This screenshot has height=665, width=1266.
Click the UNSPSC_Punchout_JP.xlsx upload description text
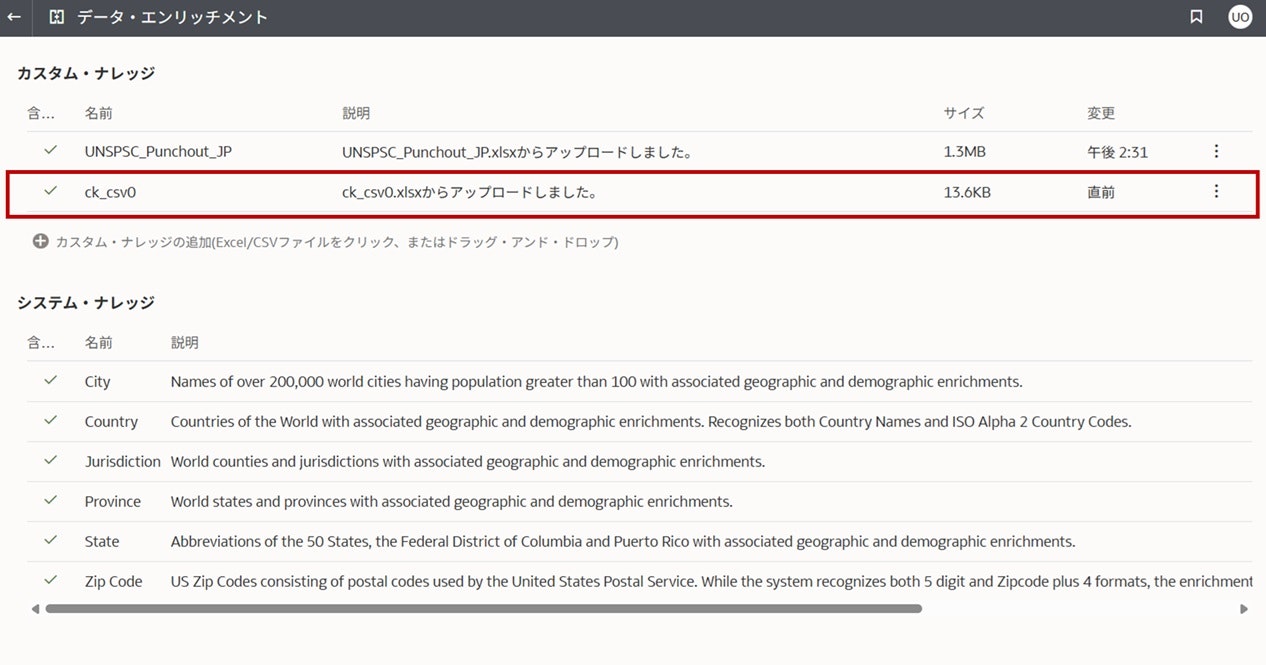pyautogui.click(x=518, y=152)
